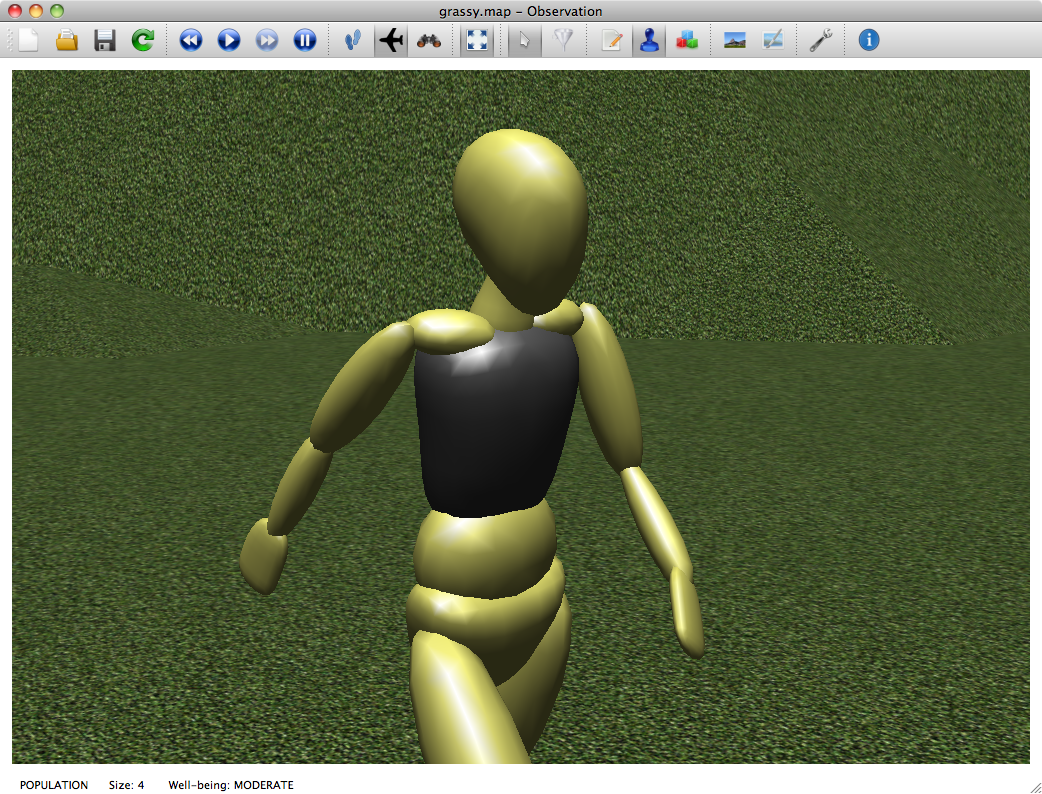1042x794 pixels.
Task: Click the landscape terrain picture icon
Action: coord(735,40)
